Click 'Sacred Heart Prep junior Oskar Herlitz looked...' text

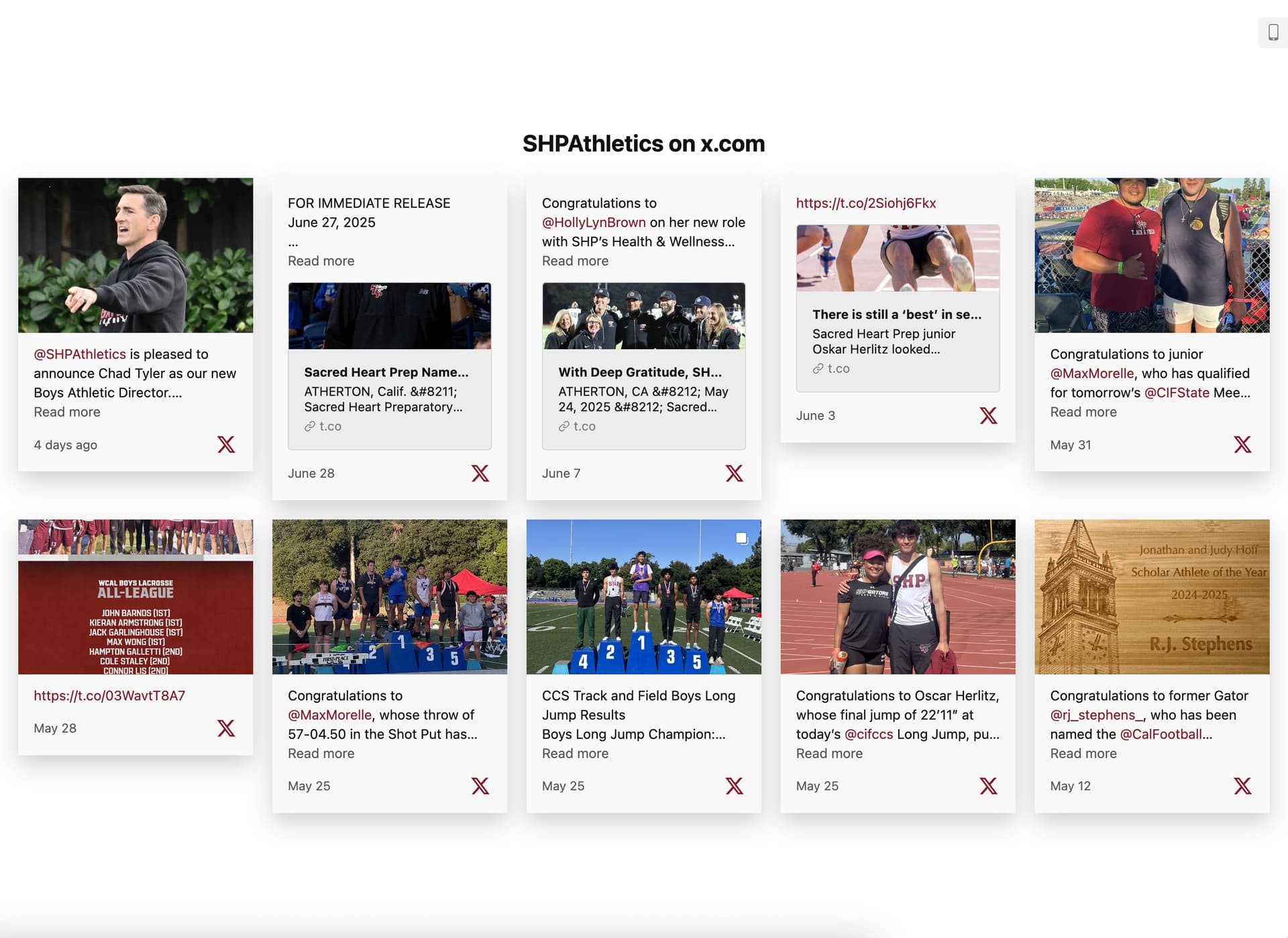(883, 341)
